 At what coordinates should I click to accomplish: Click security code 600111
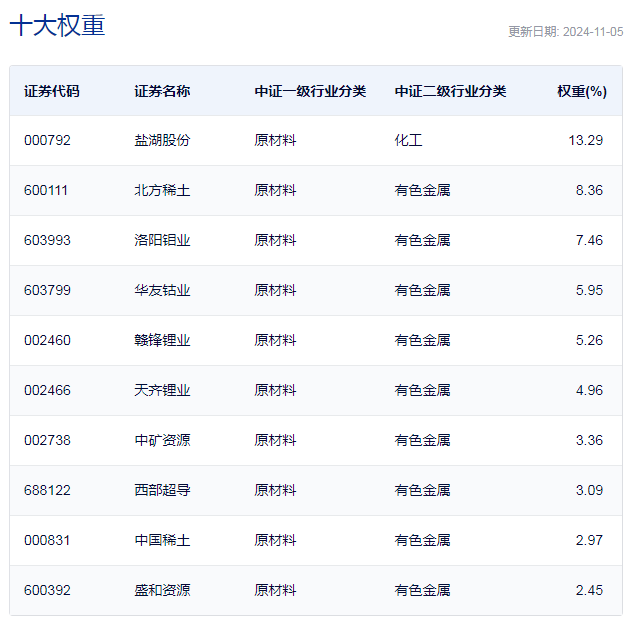(x=46, y=190)
